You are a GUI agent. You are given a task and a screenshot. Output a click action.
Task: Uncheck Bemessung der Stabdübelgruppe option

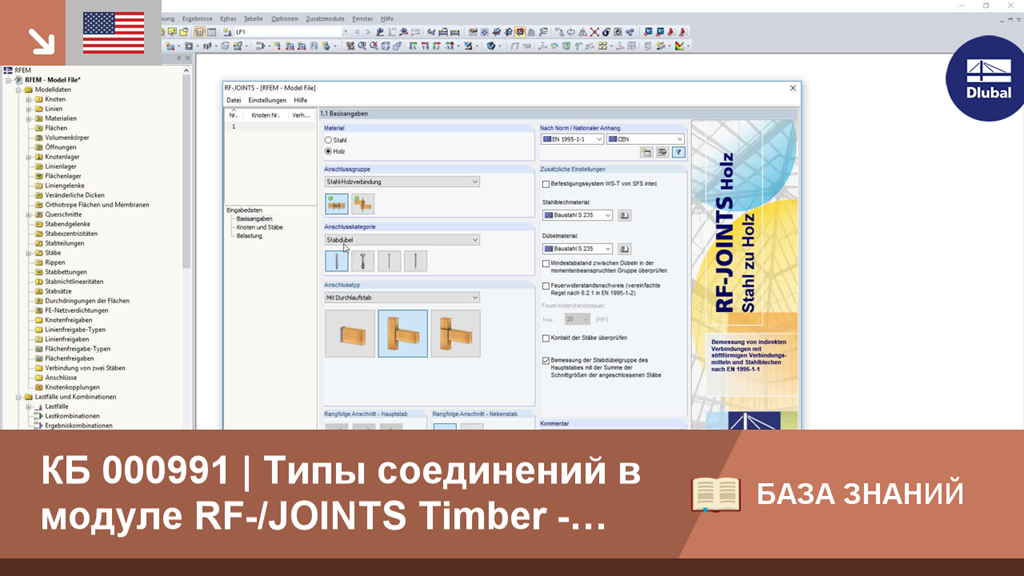546,360
